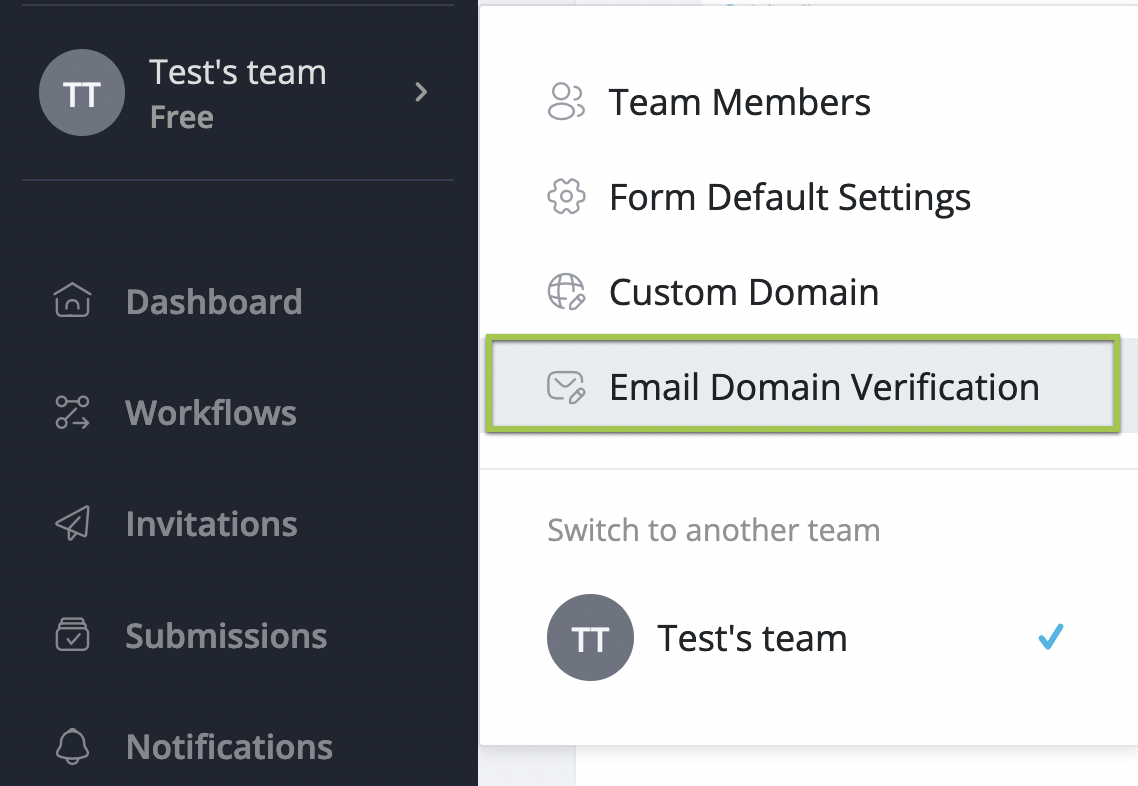Click the Invitations paper plane icon
The width and height of the screenshot is (1138, 786).
click(72, 524)
